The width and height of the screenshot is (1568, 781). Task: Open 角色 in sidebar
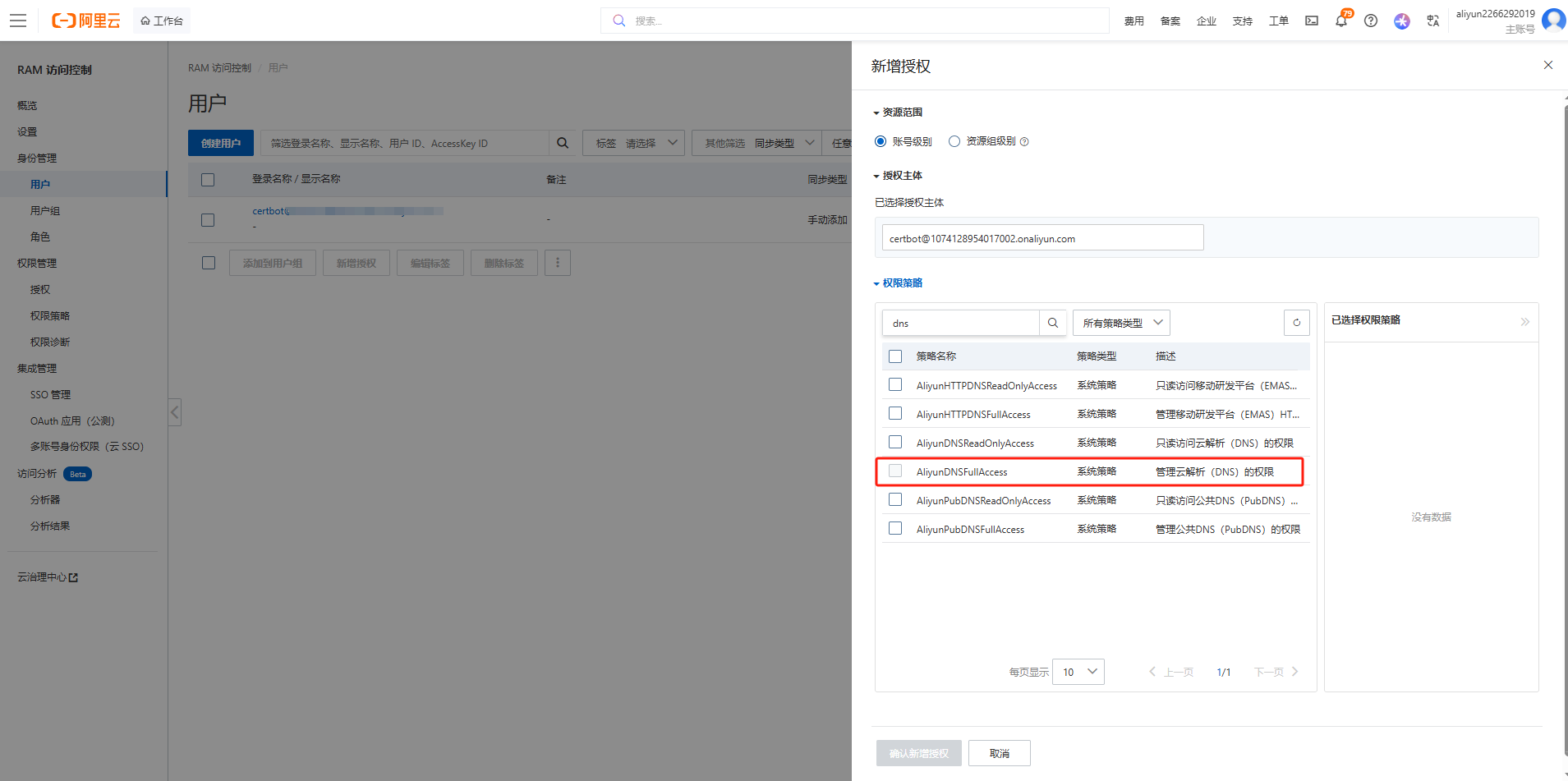click(40, 237)
